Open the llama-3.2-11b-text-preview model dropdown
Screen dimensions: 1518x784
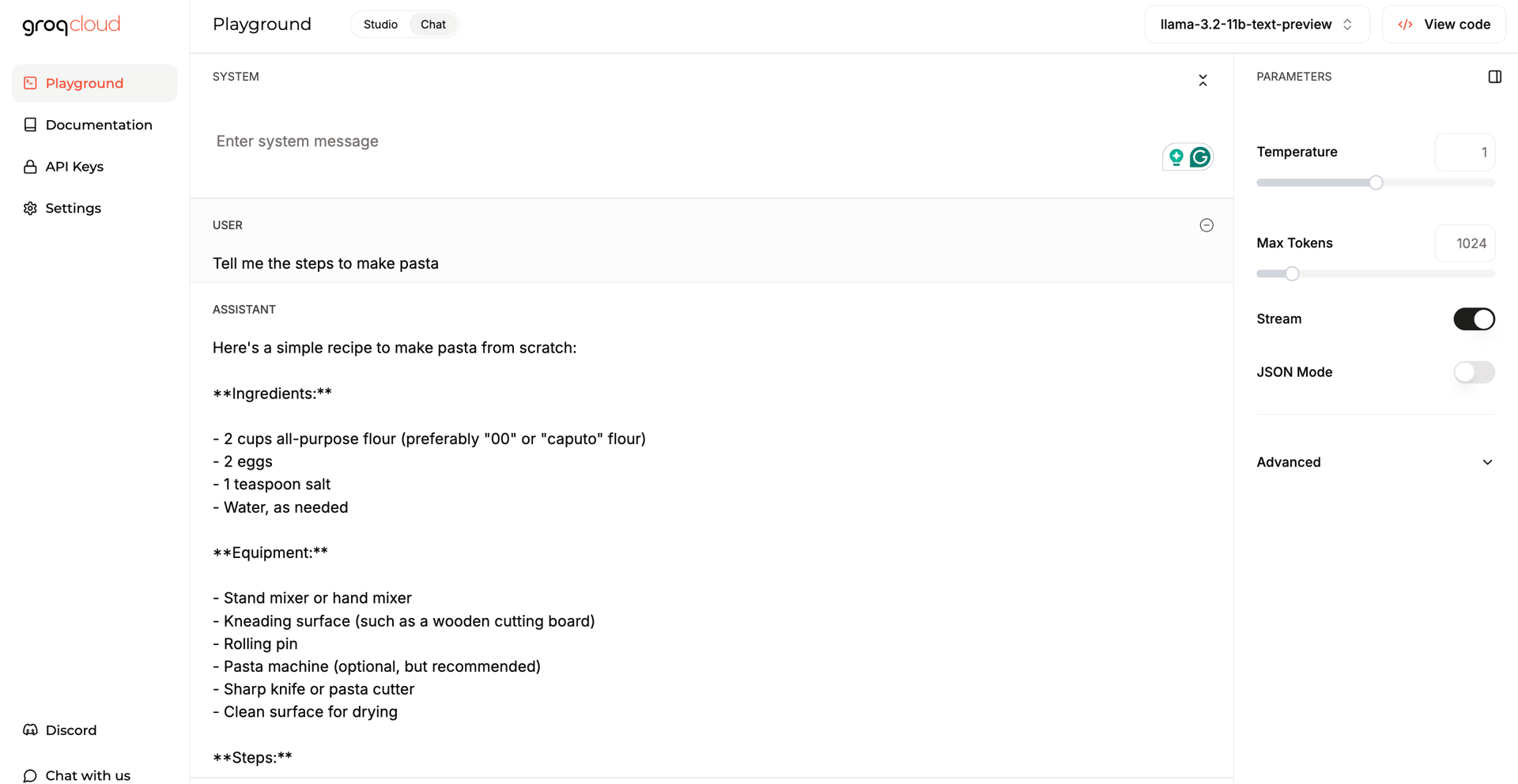coord(1256,24)
